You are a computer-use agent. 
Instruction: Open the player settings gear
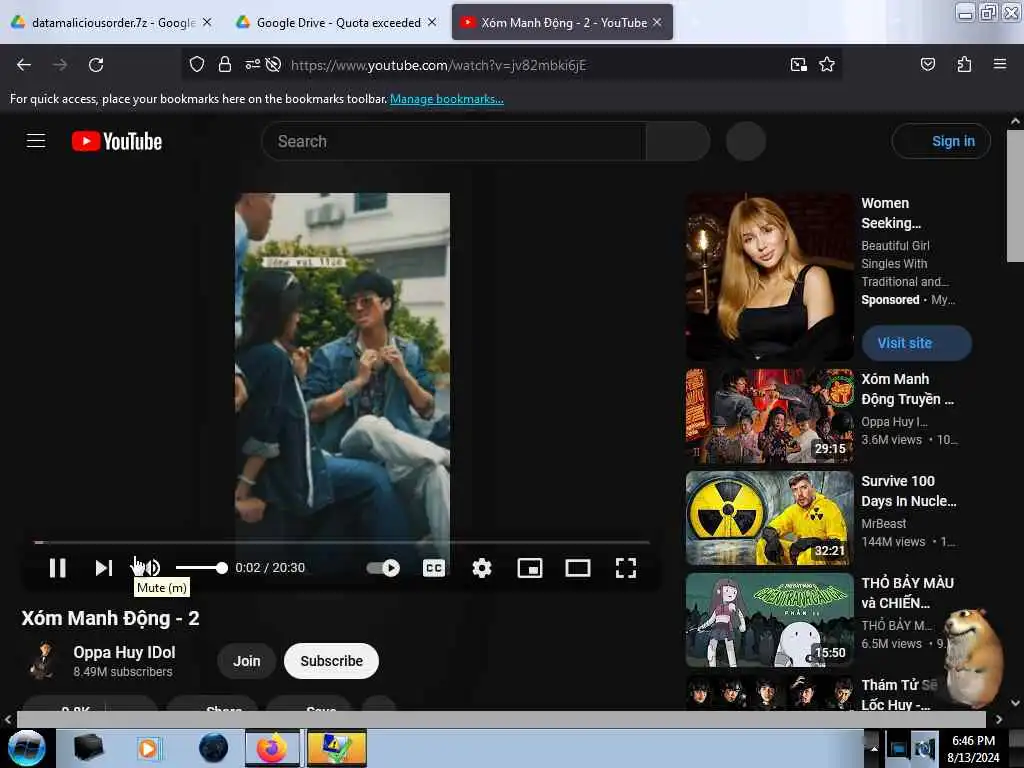coord(482,568)
